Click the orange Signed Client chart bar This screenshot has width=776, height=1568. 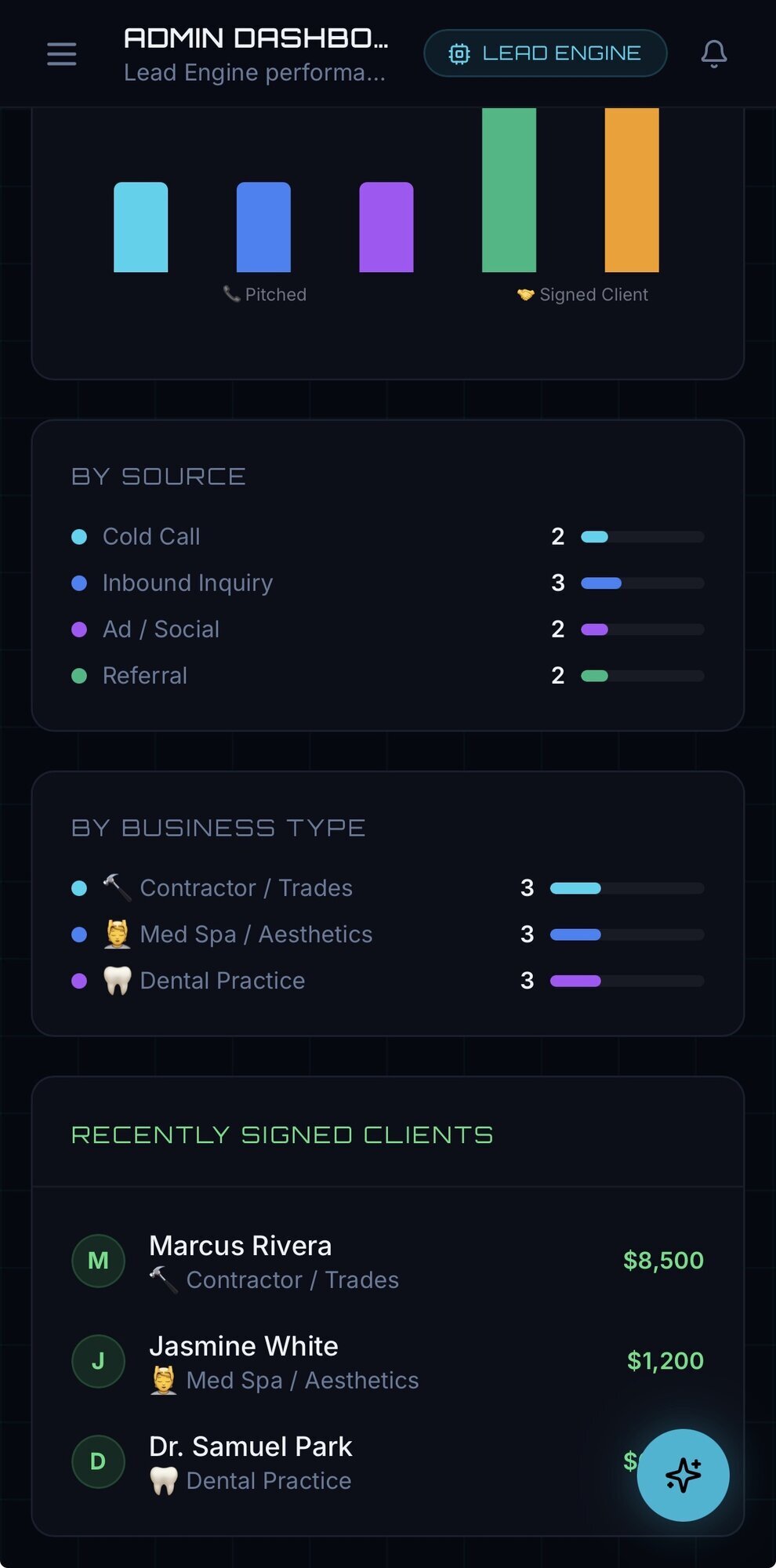(x=632, y=190)
